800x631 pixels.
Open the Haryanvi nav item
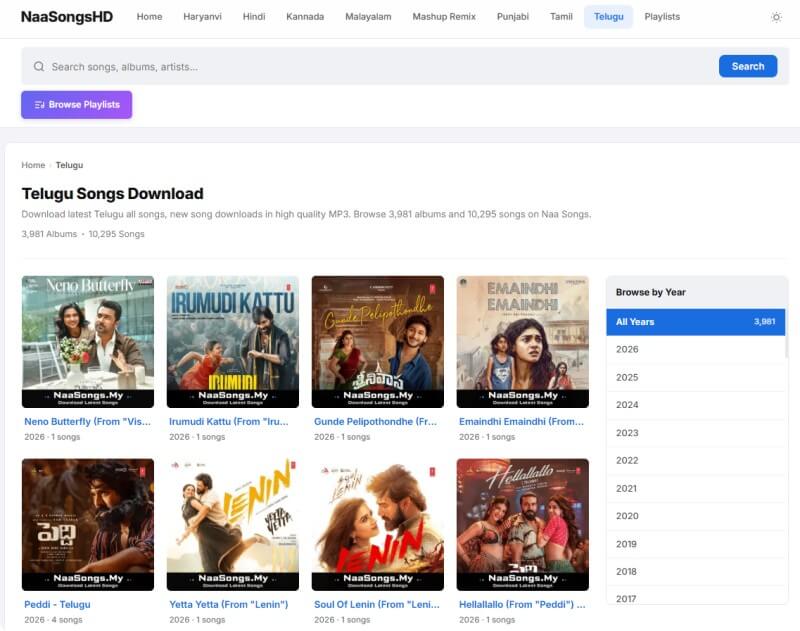click(x=203, y=17)
